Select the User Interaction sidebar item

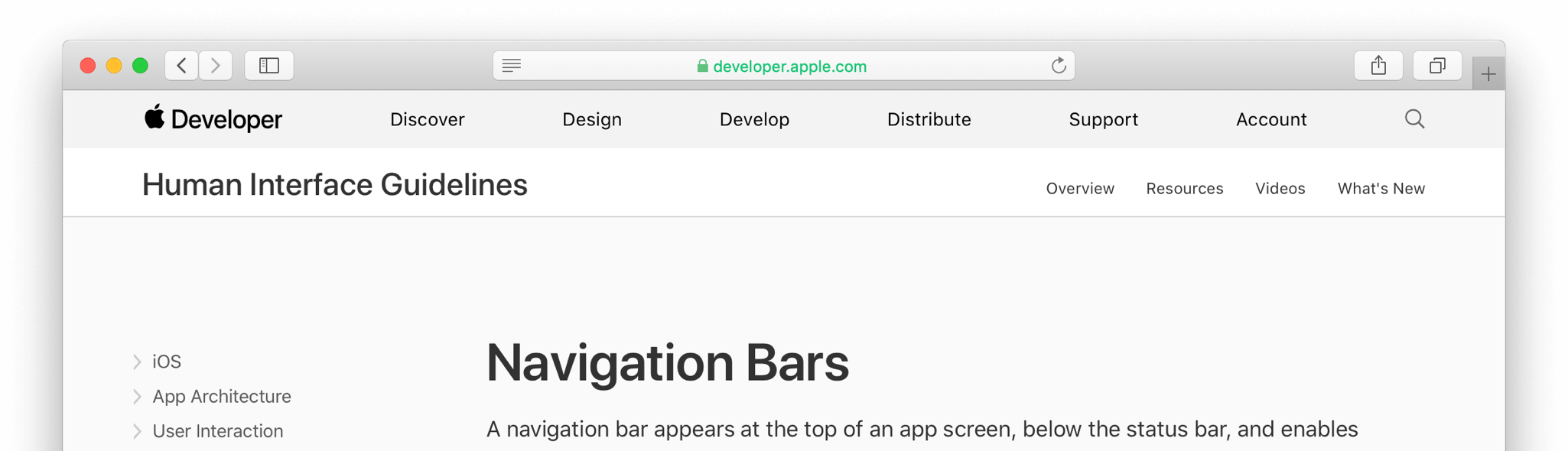(x=218, y=431)
